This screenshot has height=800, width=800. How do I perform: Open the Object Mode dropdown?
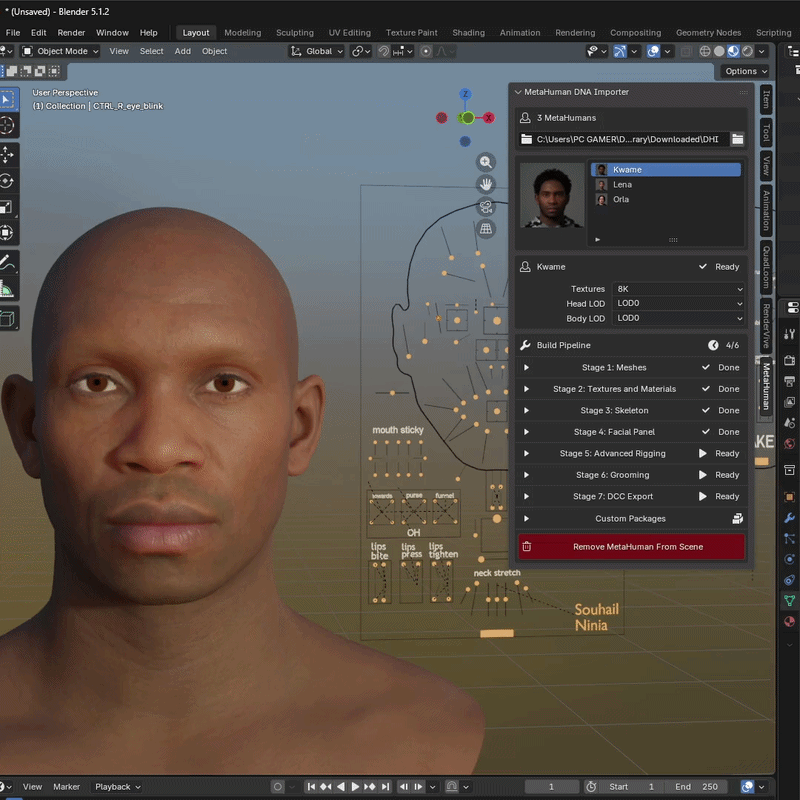click(60, 51)
